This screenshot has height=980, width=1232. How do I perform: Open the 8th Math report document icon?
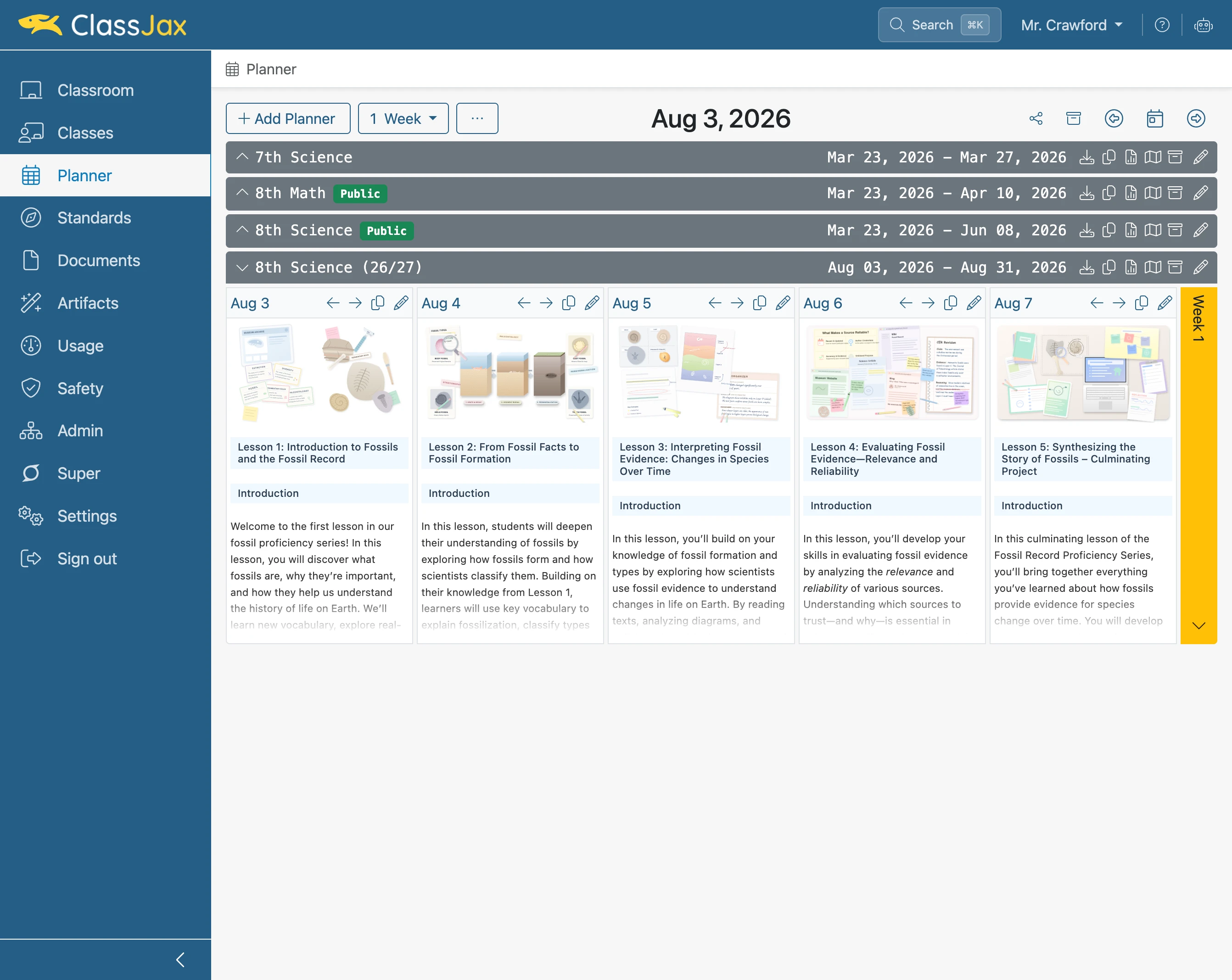pyautogui.click(x=1131, y=193)
